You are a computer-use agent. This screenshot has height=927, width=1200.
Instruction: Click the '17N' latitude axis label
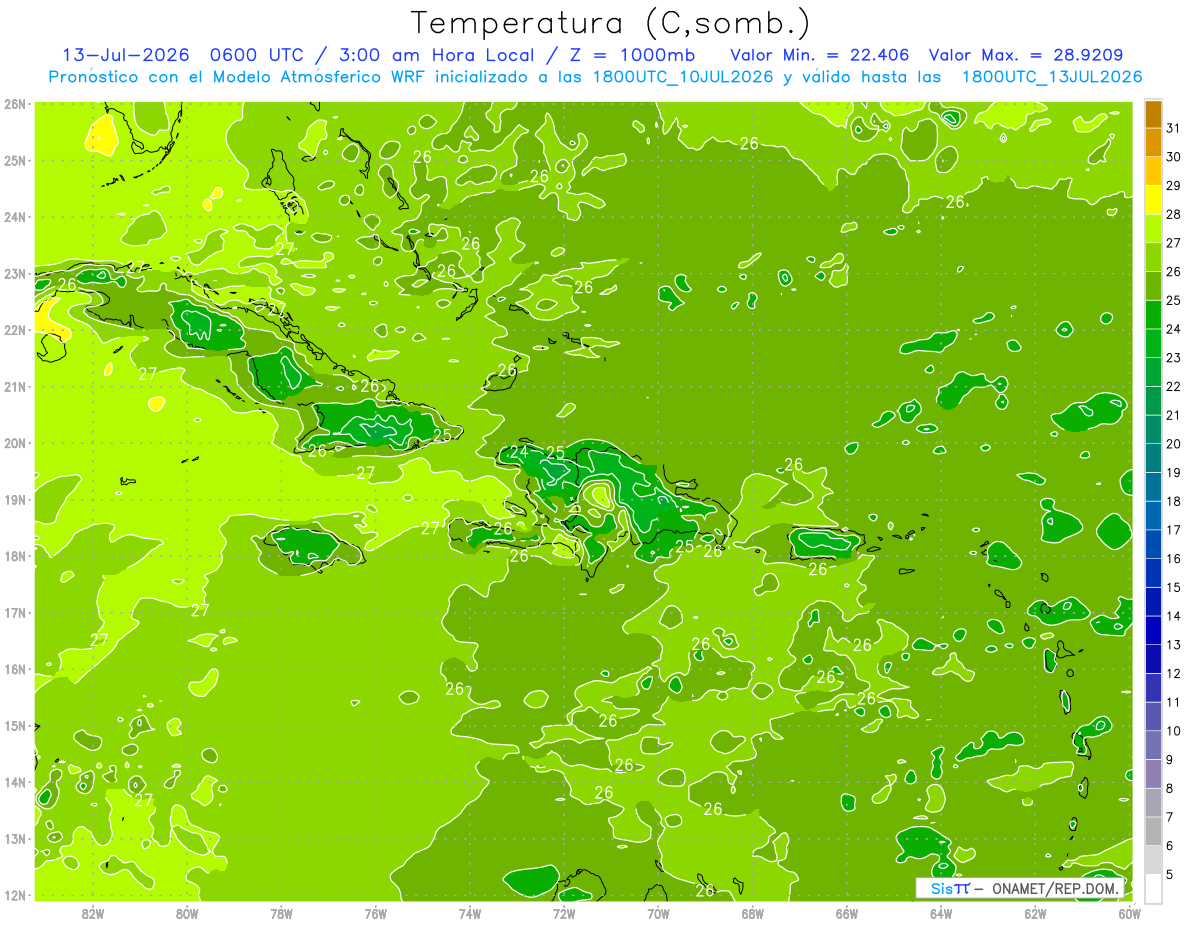[15, 612]
